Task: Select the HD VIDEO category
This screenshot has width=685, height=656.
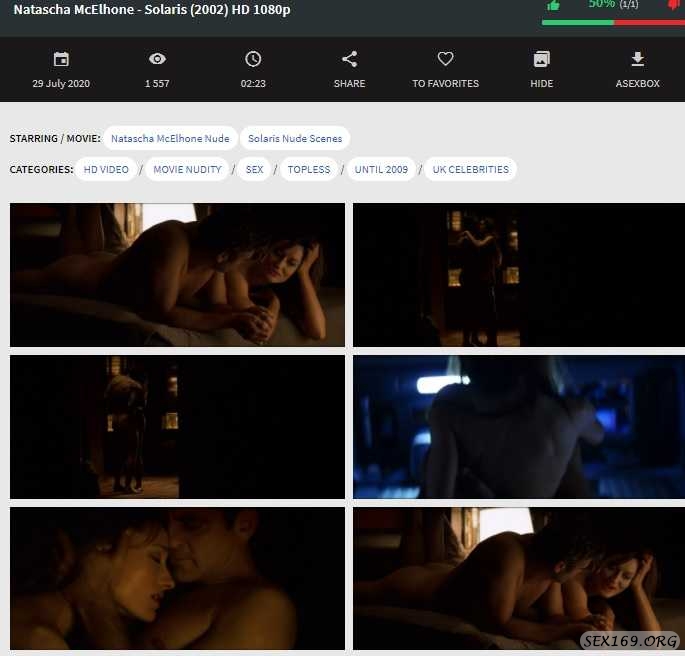Action: 106,170
